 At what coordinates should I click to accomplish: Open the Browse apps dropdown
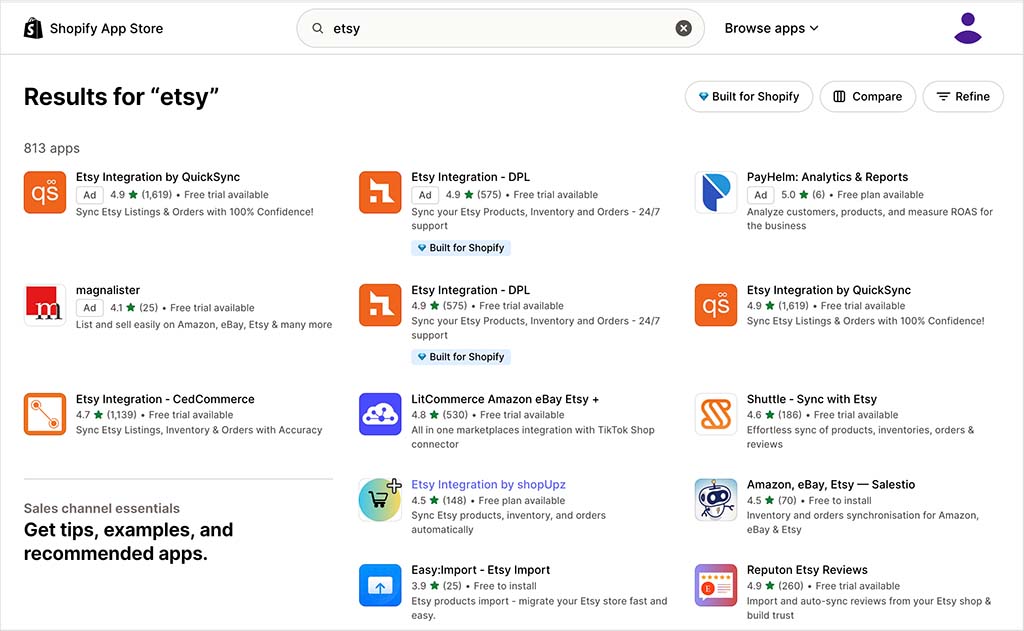pyautogui.click(x=771, y=28)
